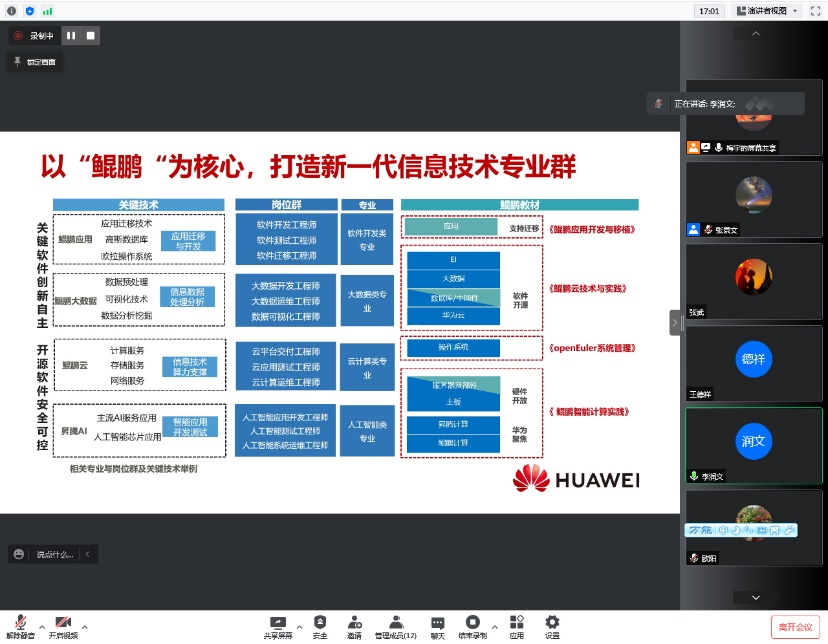Click 锁定画面 to pin the view
Viewport: 828px width, 644px height.
point(35,62)
